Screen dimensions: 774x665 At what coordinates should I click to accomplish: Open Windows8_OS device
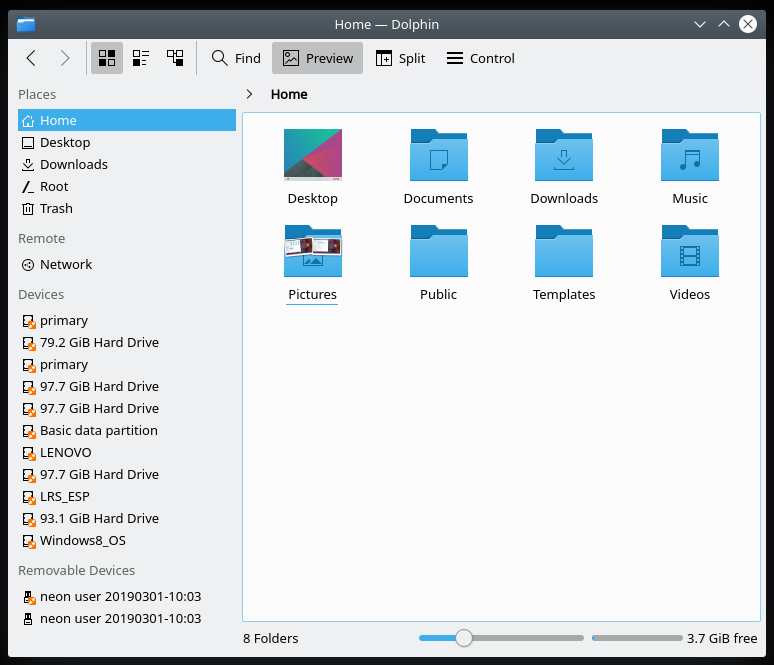coord(82,541)
